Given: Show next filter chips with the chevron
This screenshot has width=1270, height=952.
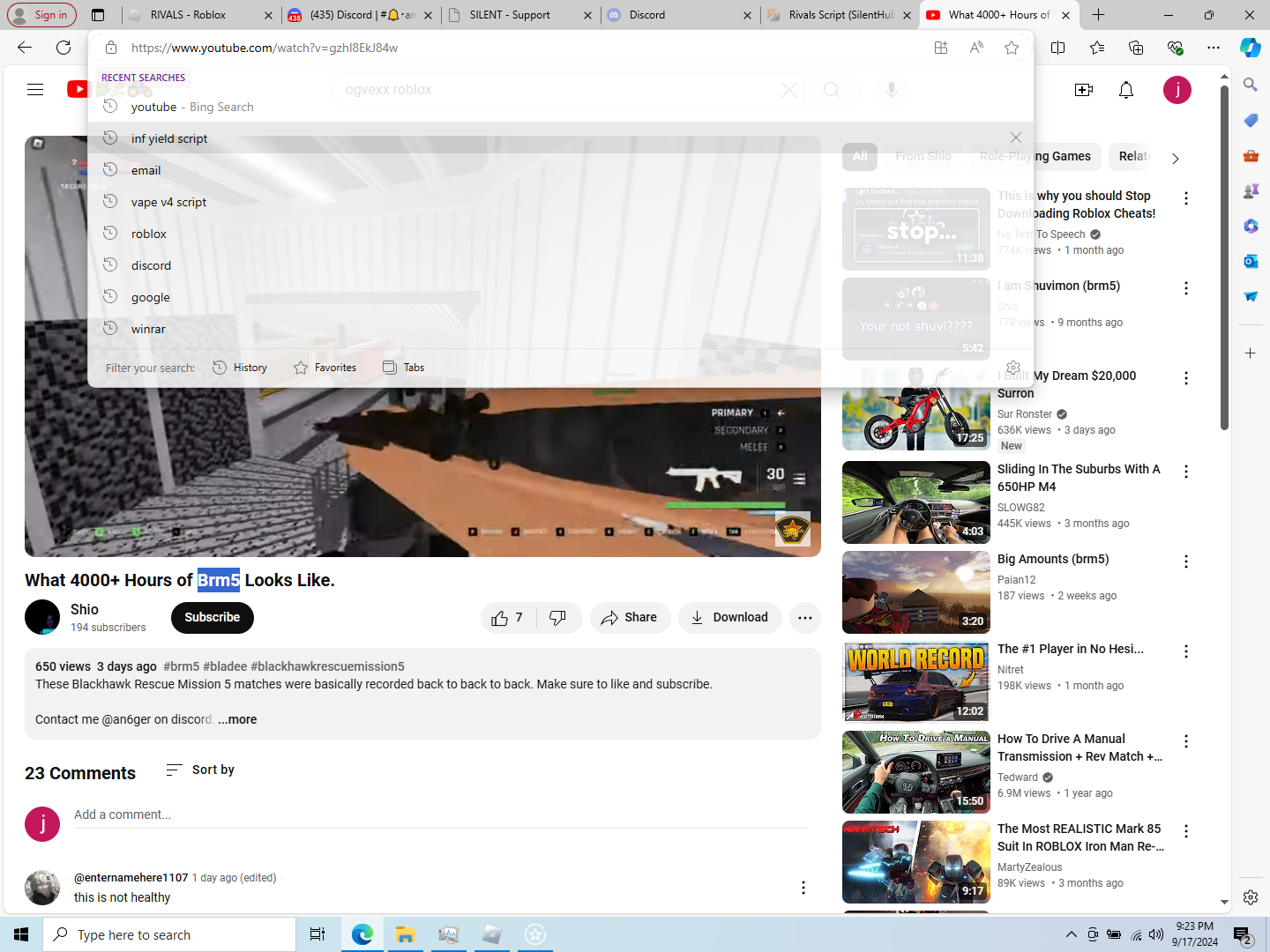Looking at the screenshot, I should point(1175,158).
